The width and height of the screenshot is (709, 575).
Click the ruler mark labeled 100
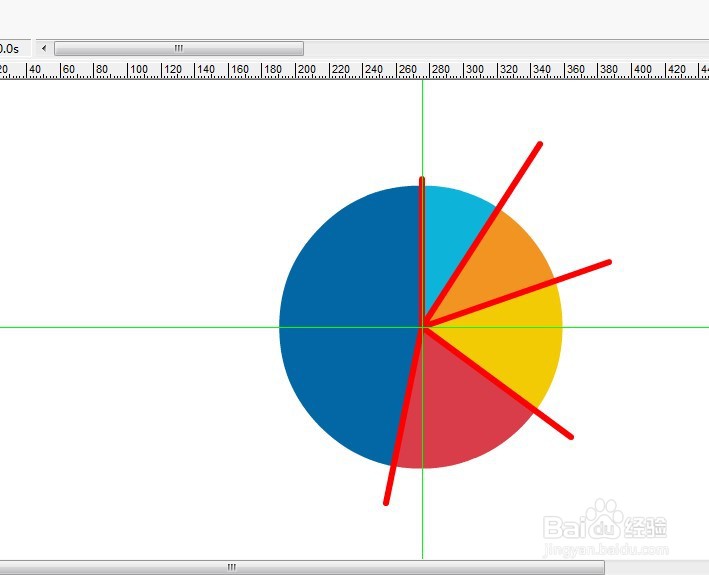pyautogui.click(x=138, y=70)
